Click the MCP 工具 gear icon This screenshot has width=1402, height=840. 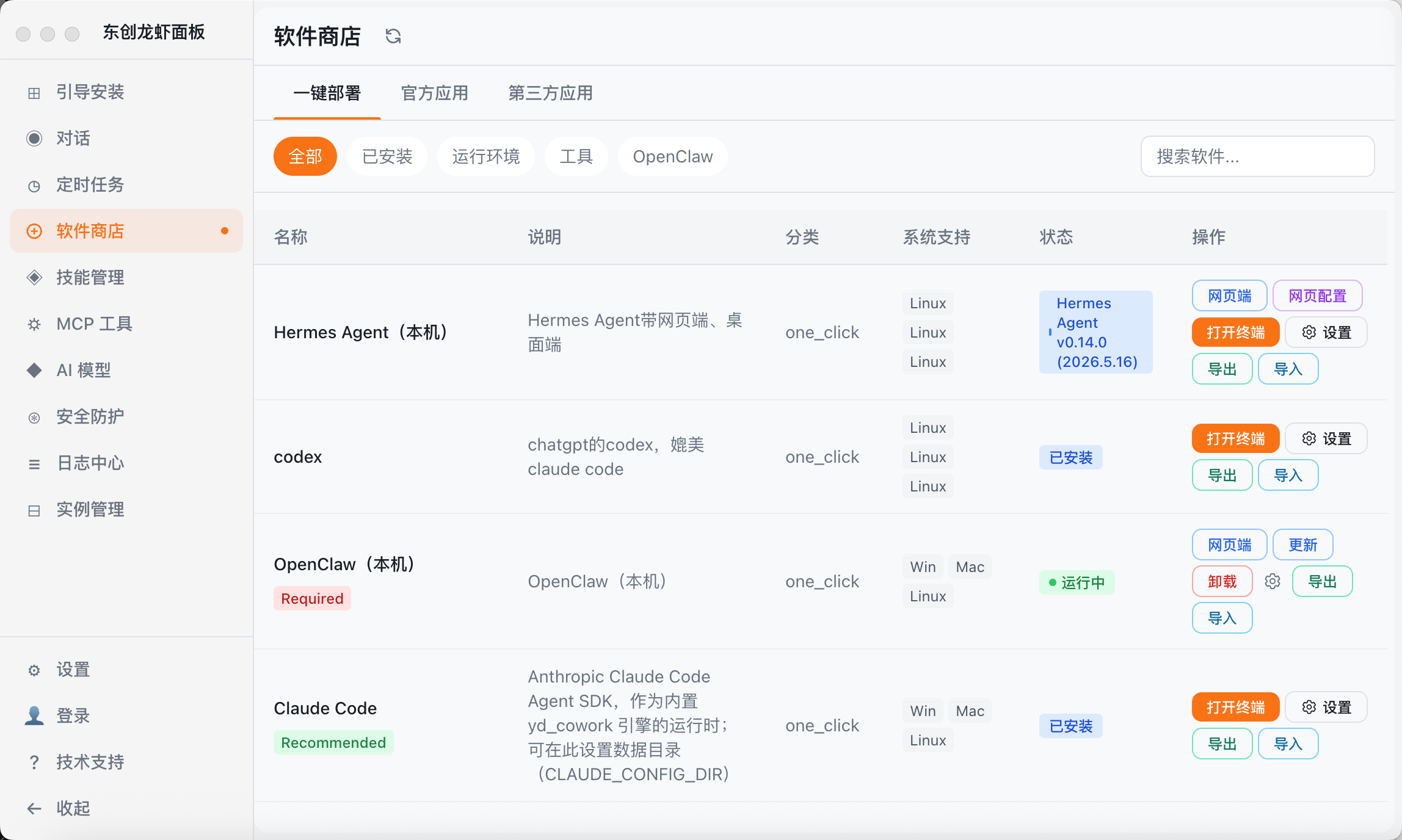click(34, 324)
